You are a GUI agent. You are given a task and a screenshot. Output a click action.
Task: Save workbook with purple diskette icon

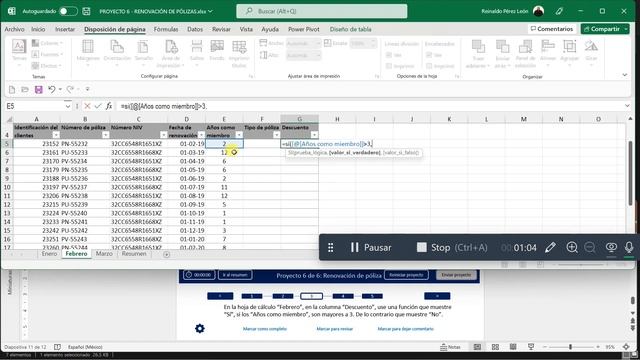pyautogui.click(x=38, y=89)
